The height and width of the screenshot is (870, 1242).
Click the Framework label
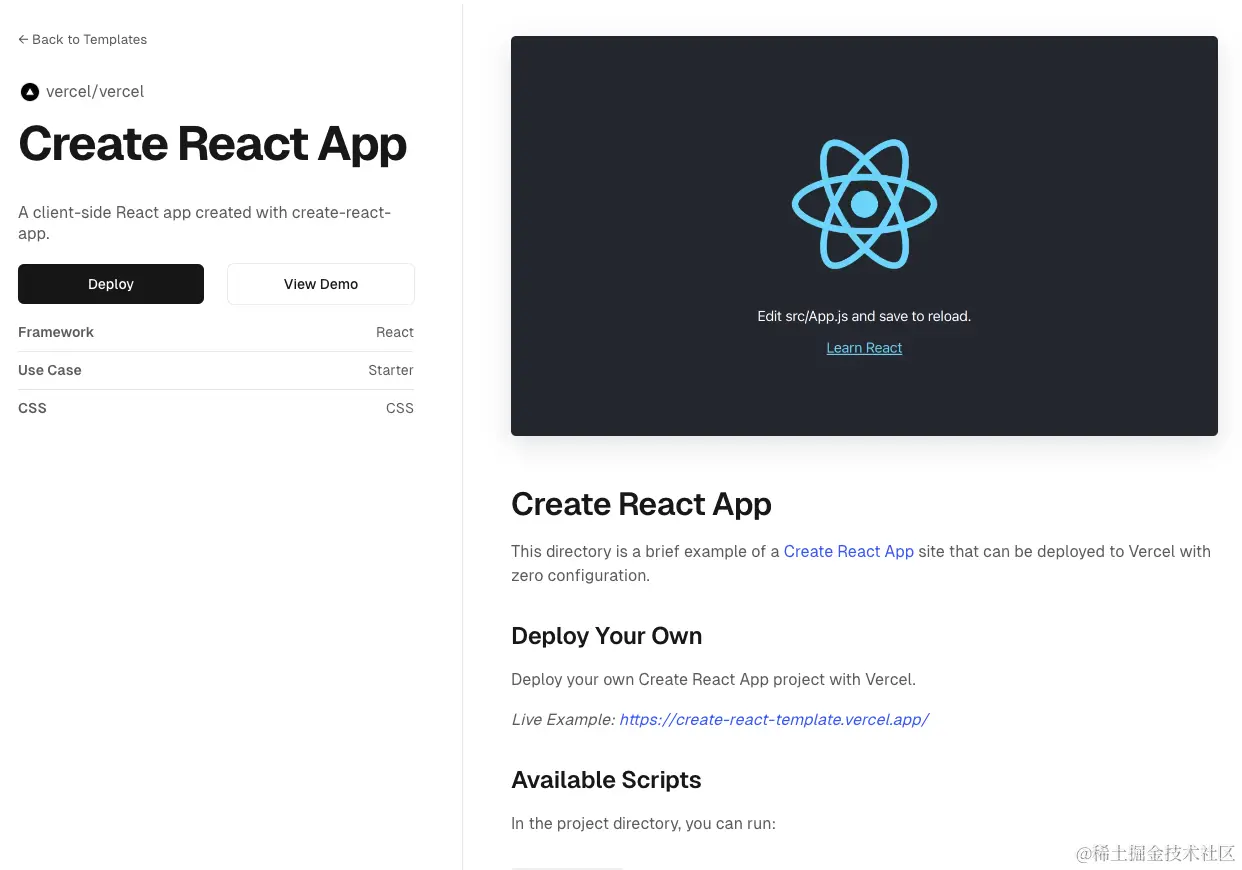[56, 332]
